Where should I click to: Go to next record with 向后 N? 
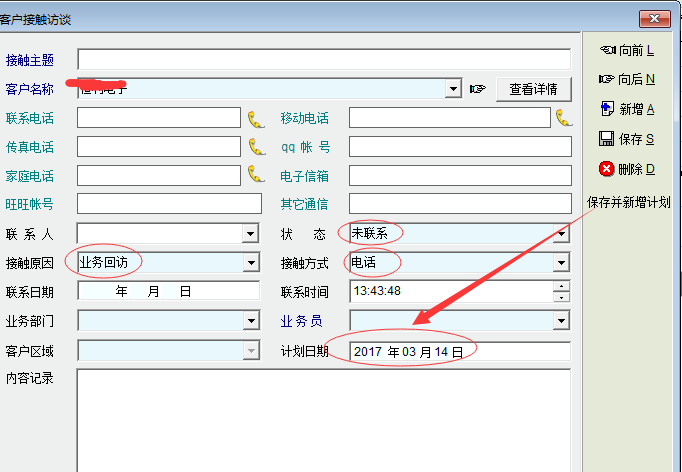(x=626, y=79)
